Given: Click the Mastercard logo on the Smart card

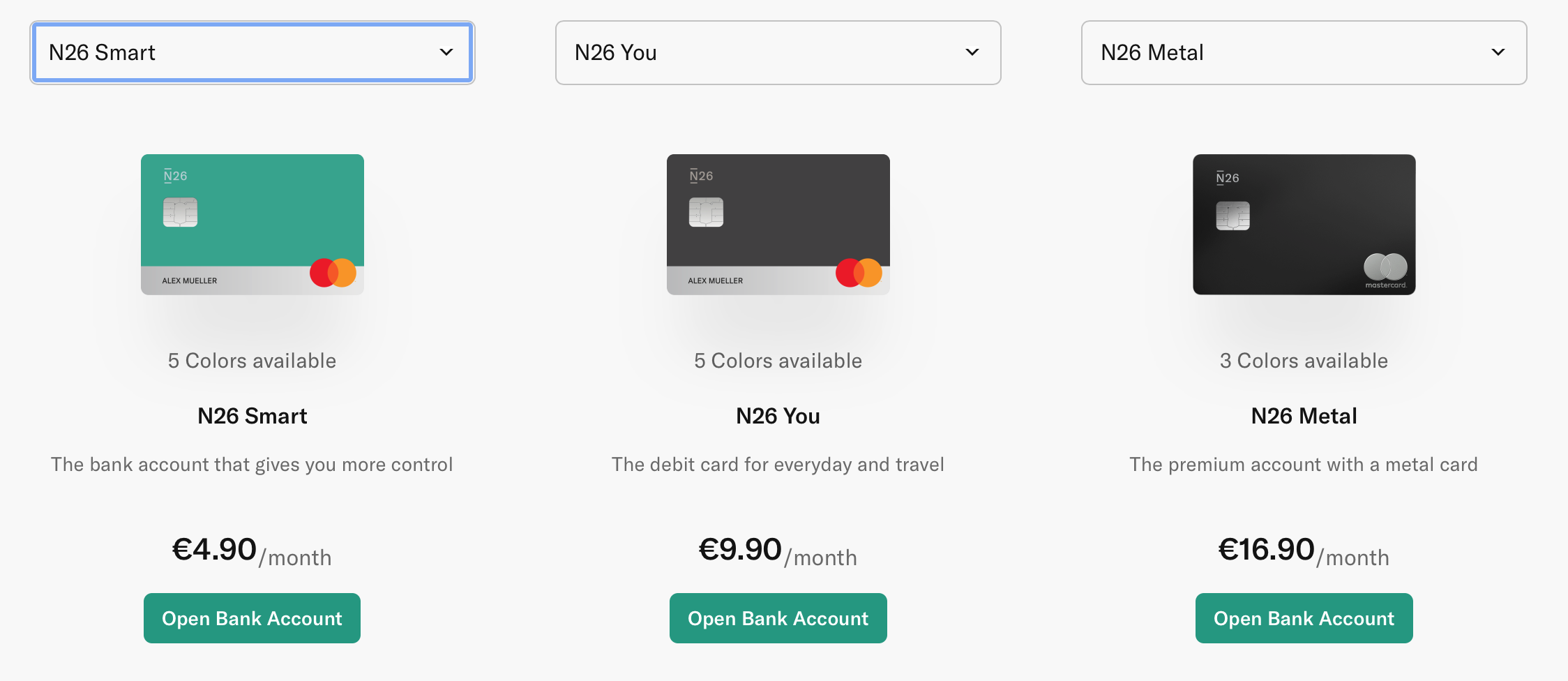Looking at the screenshot, I should (333, 272).
